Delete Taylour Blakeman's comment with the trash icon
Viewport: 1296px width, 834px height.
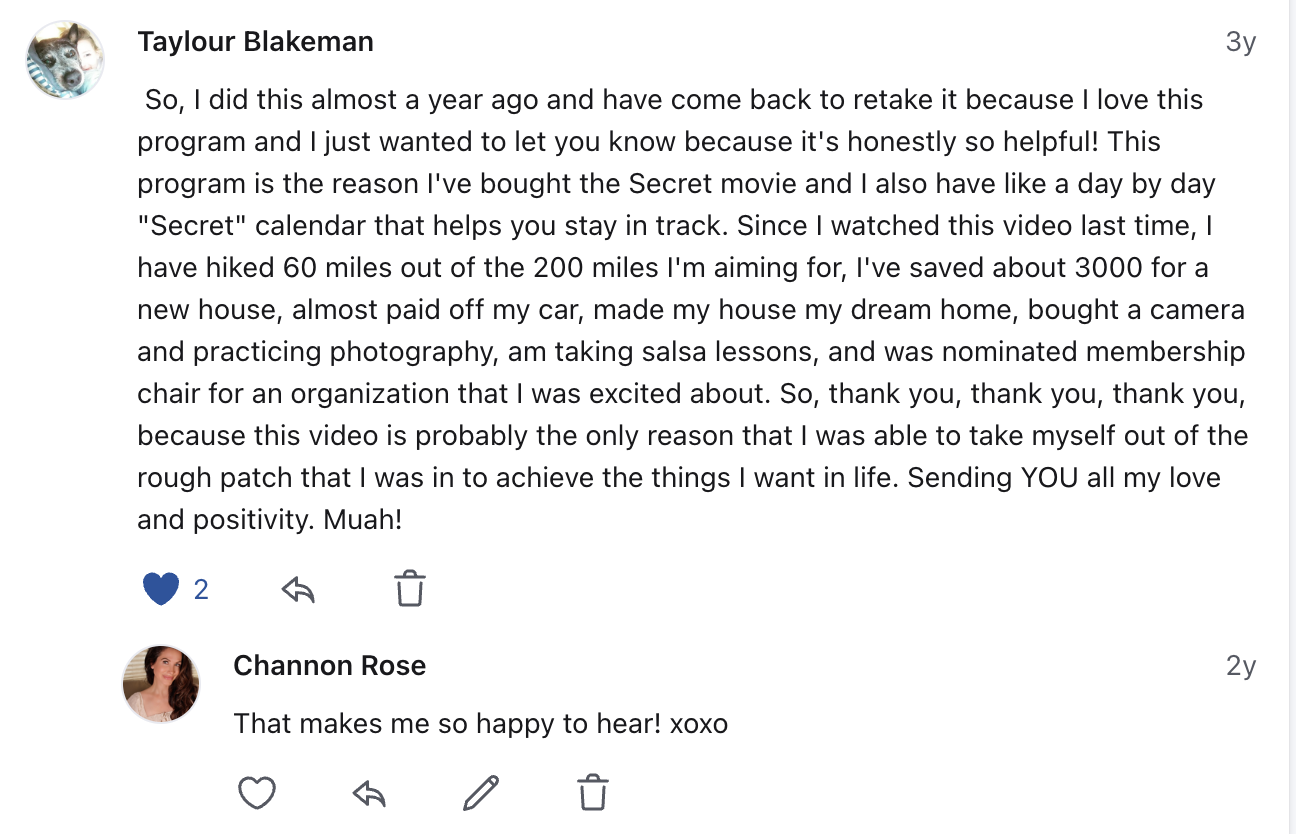410,589
